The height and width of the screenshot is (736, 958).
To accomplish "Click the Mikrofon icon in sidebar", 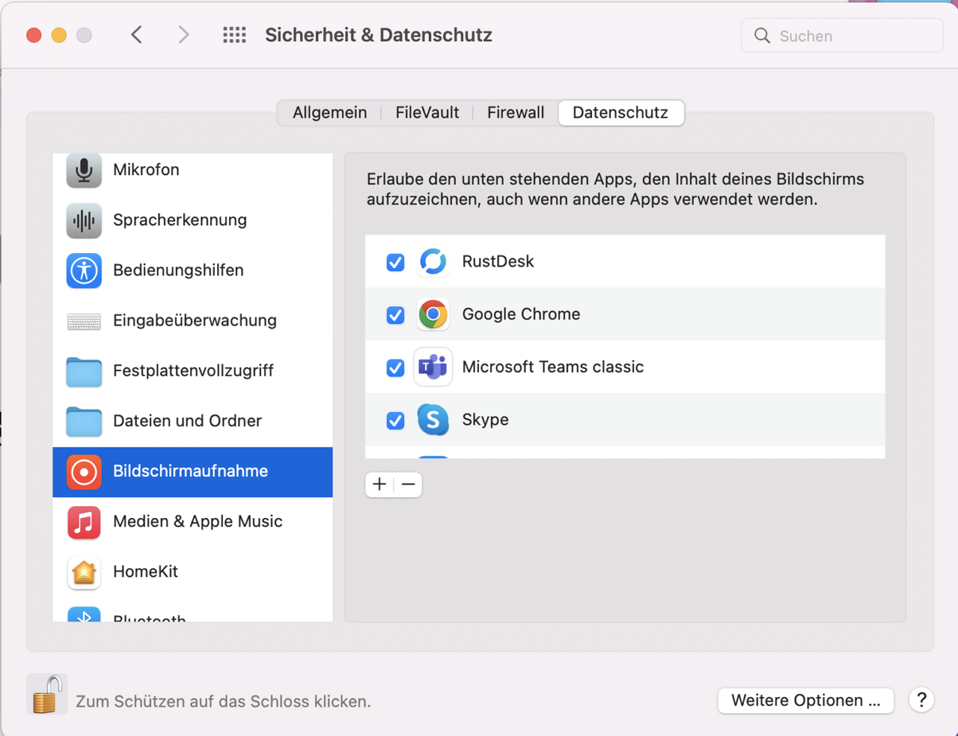I will 84,170.
